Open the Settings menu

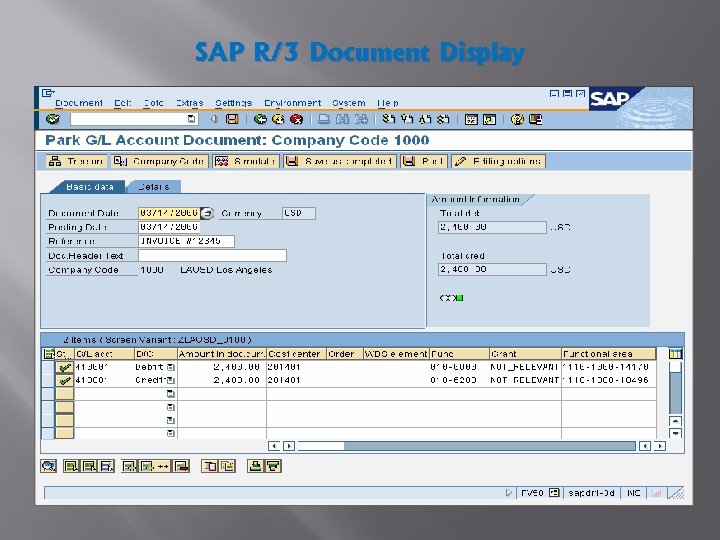coord(234,103)
